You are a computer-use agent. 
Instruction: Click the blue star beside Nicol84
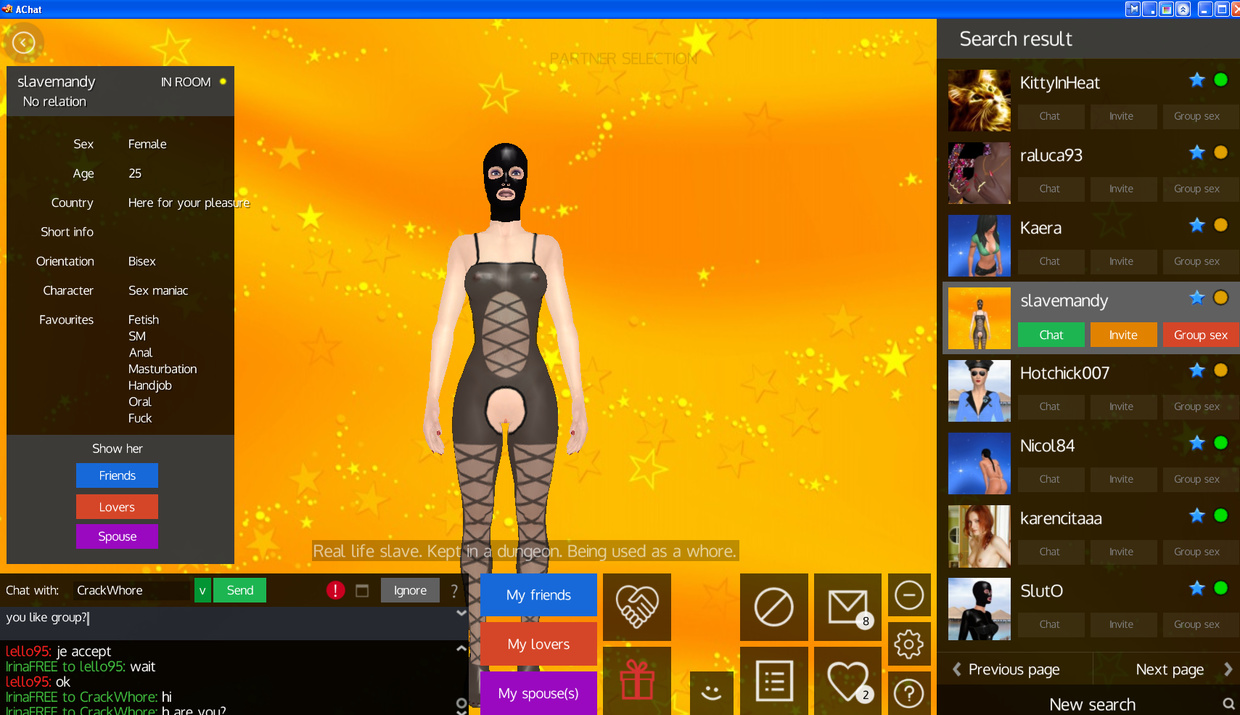coord(1197,443)
